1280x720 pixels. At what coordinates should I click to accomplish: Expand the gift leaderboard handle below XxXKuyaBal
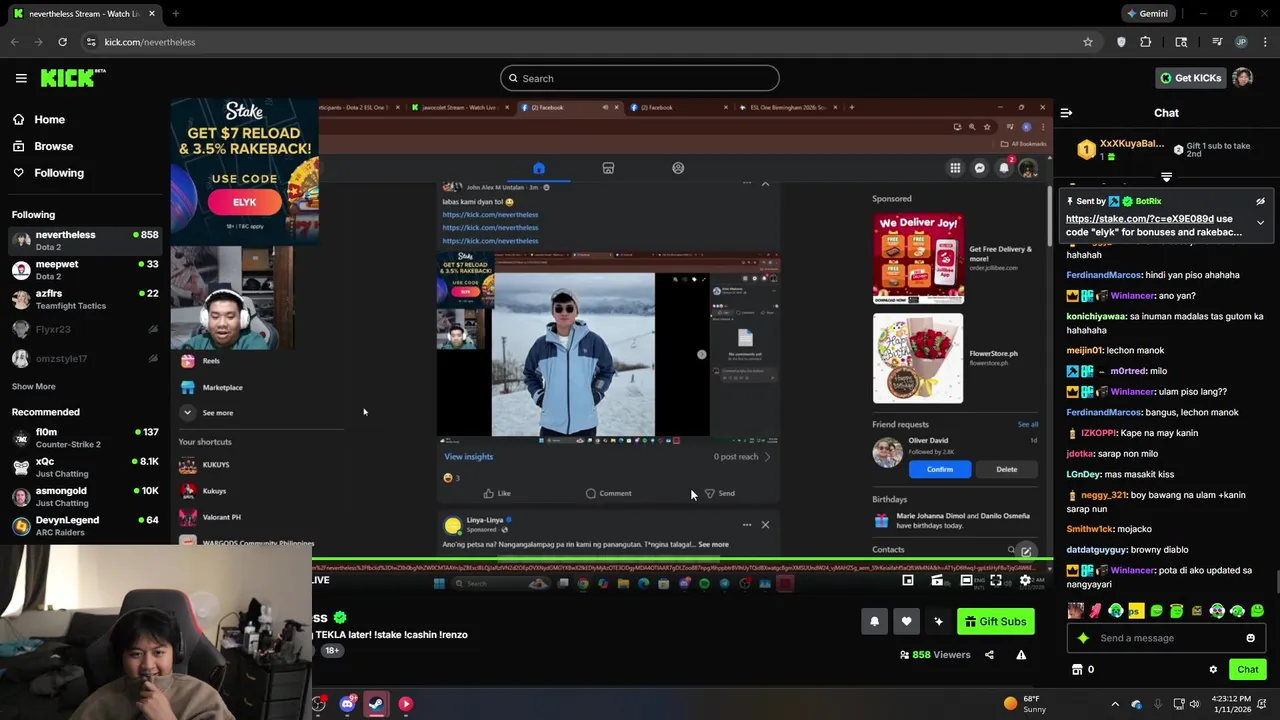tap(1166, 177)
